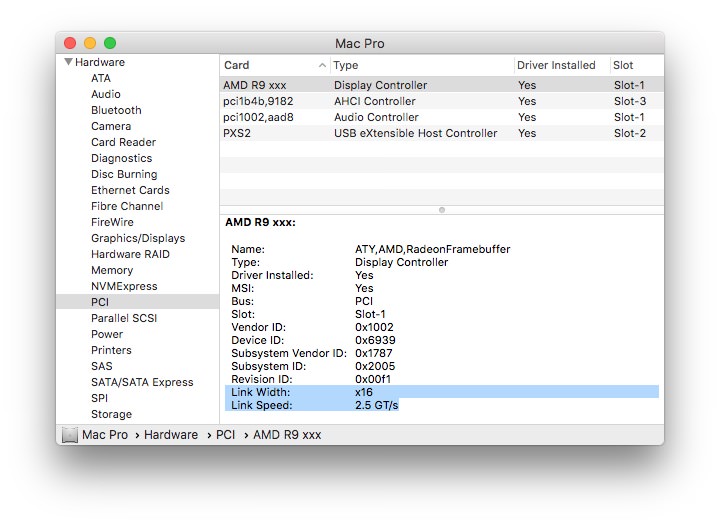Open the Graphics/Displays section

coord(138,238)
